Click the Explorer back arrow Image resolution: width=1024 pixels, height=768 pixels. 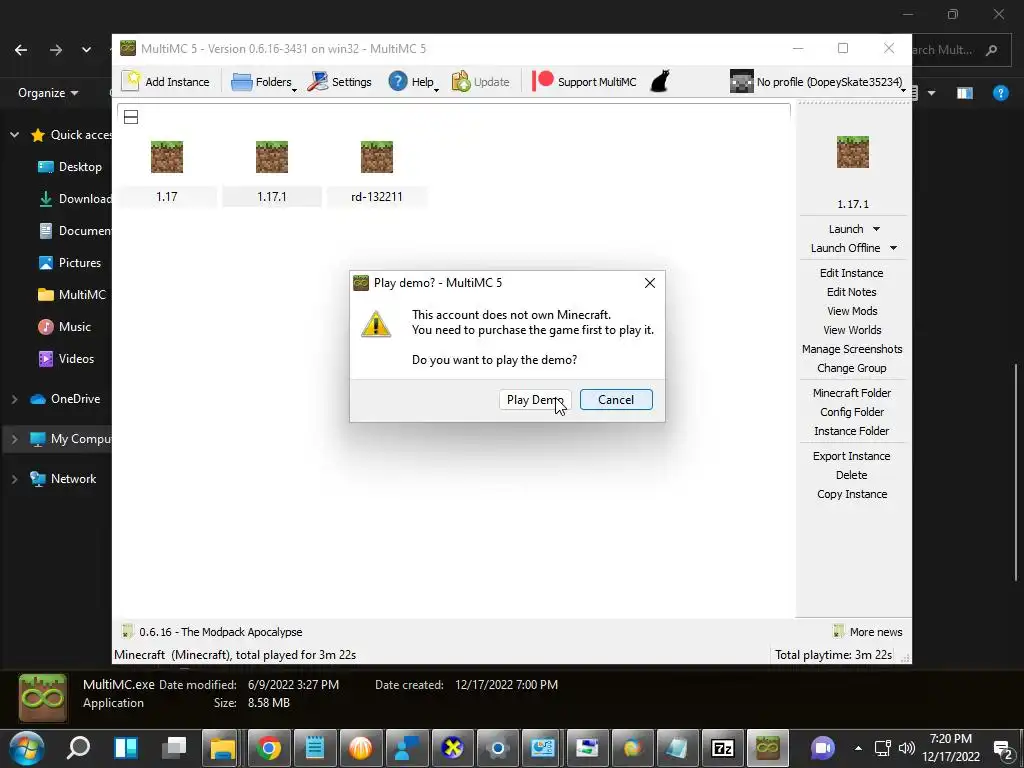coord(21,50)
